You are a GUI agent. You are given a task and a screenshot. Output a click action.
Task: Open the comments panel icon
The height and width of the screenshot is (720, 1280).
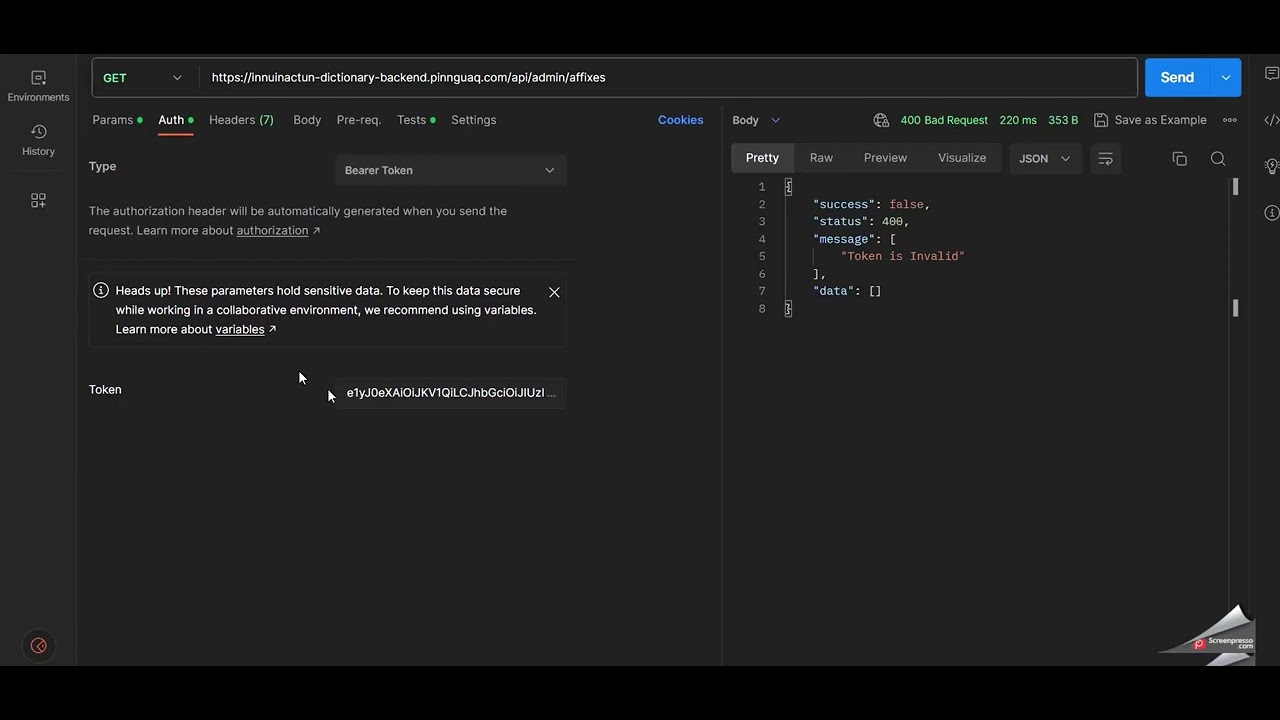1272,74
